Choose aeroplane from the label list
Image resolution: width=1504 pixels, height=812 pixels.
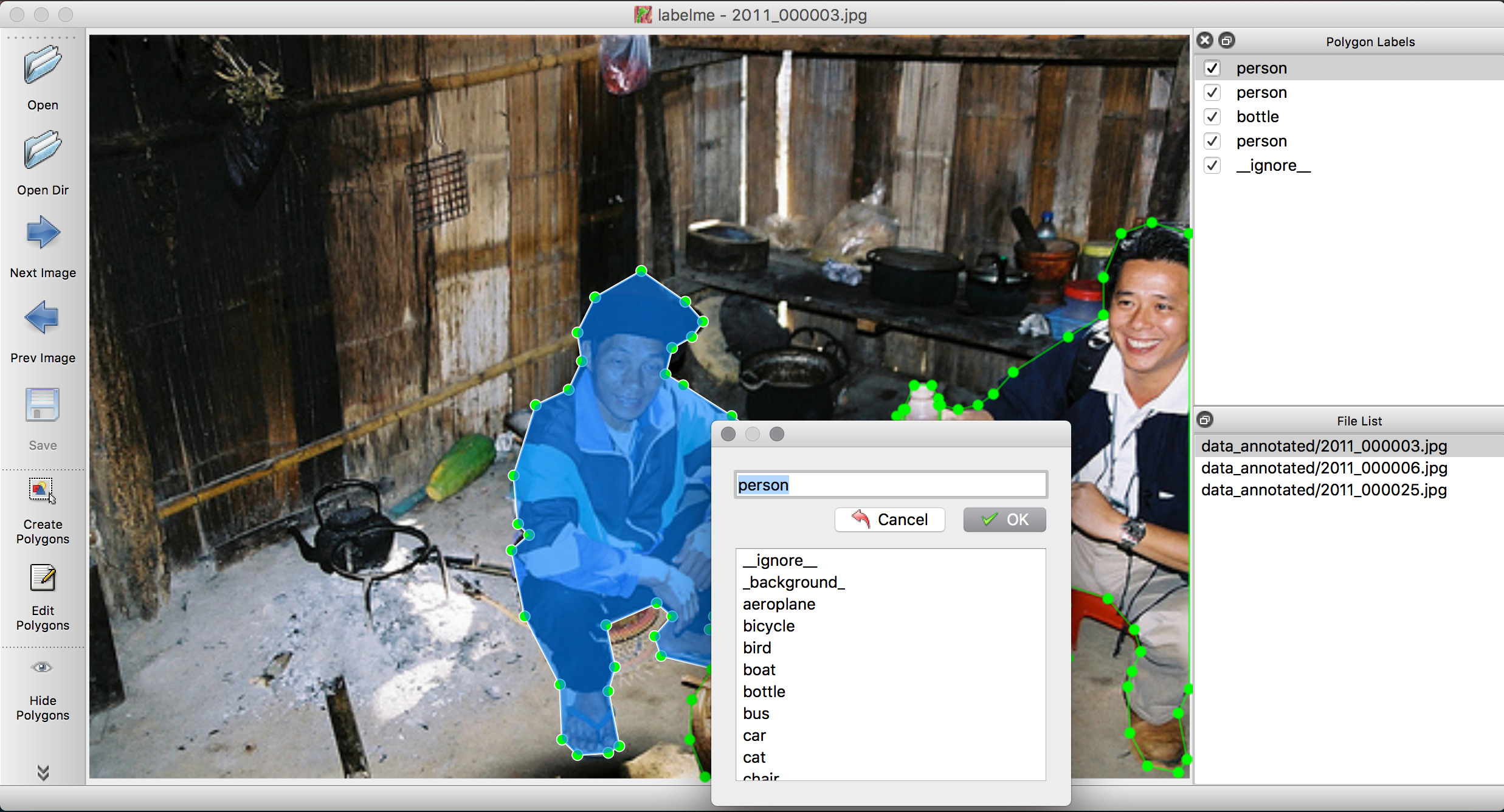pyautogui.click(x=779, y=604)
